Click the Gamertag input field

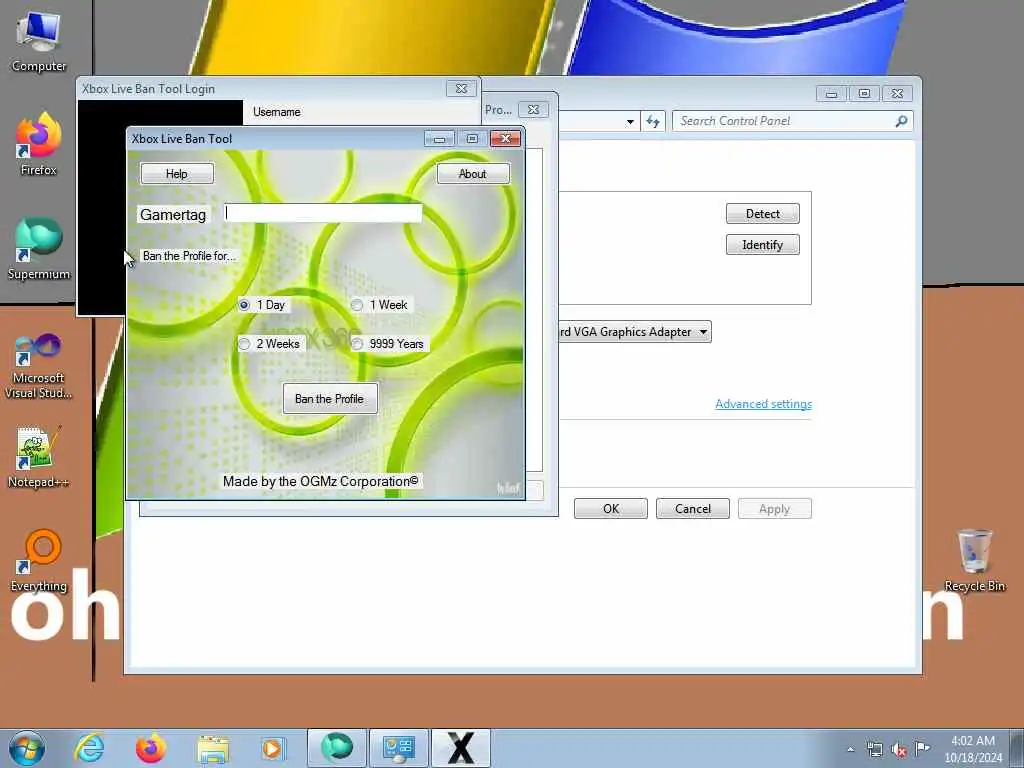[323, 213]
